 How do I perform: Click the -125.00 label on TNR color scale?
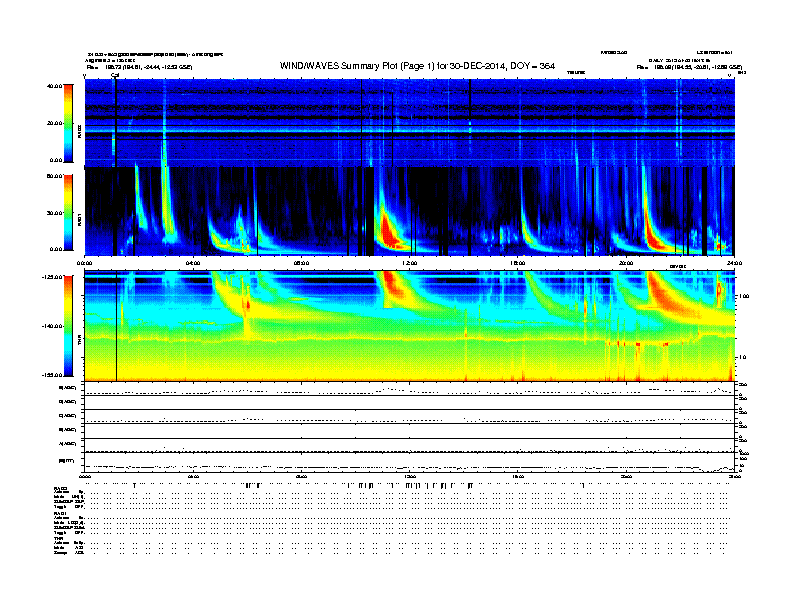(53, 277)
